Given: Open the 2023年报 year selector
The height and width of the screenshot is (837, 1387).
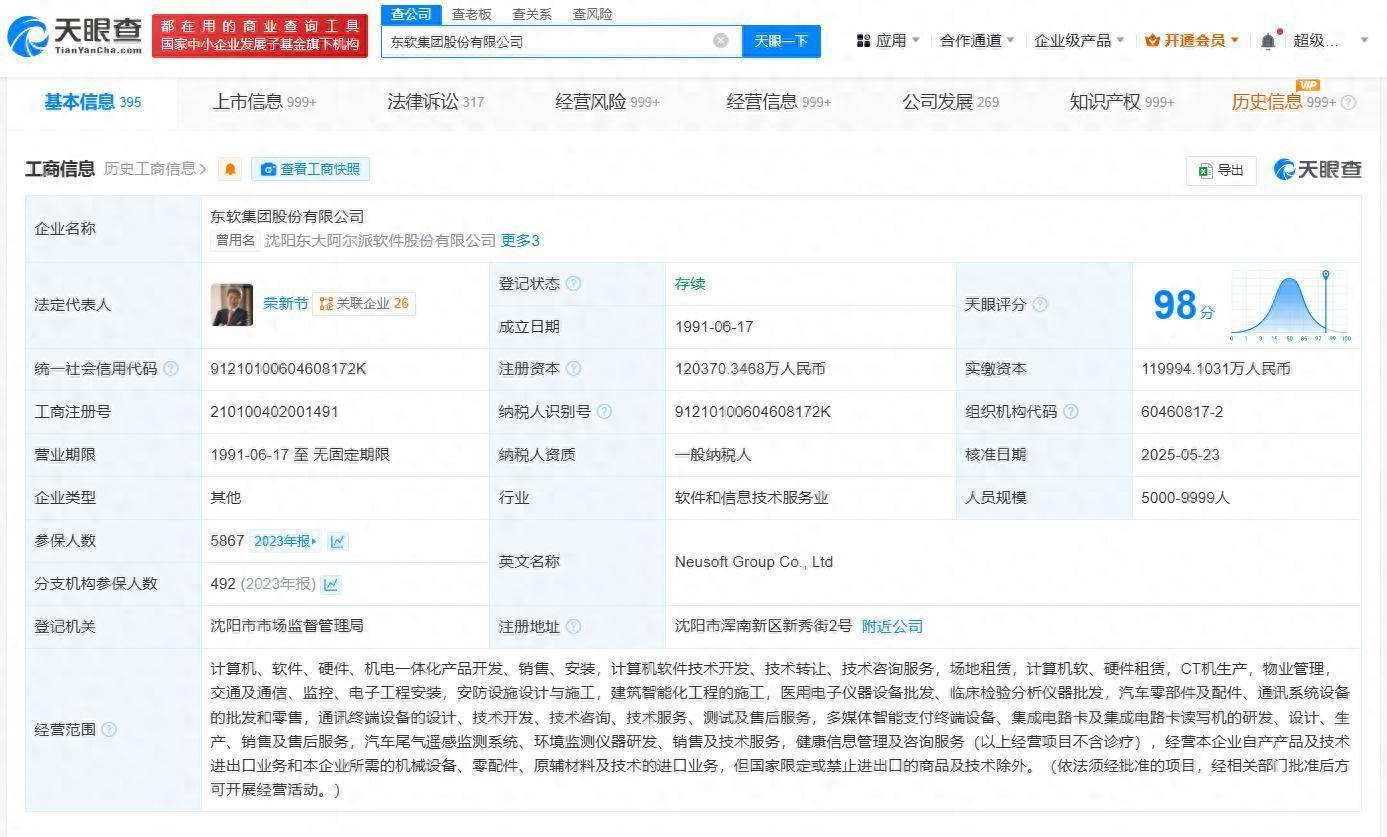Looking at the screenshot, I should click(285, 541).
